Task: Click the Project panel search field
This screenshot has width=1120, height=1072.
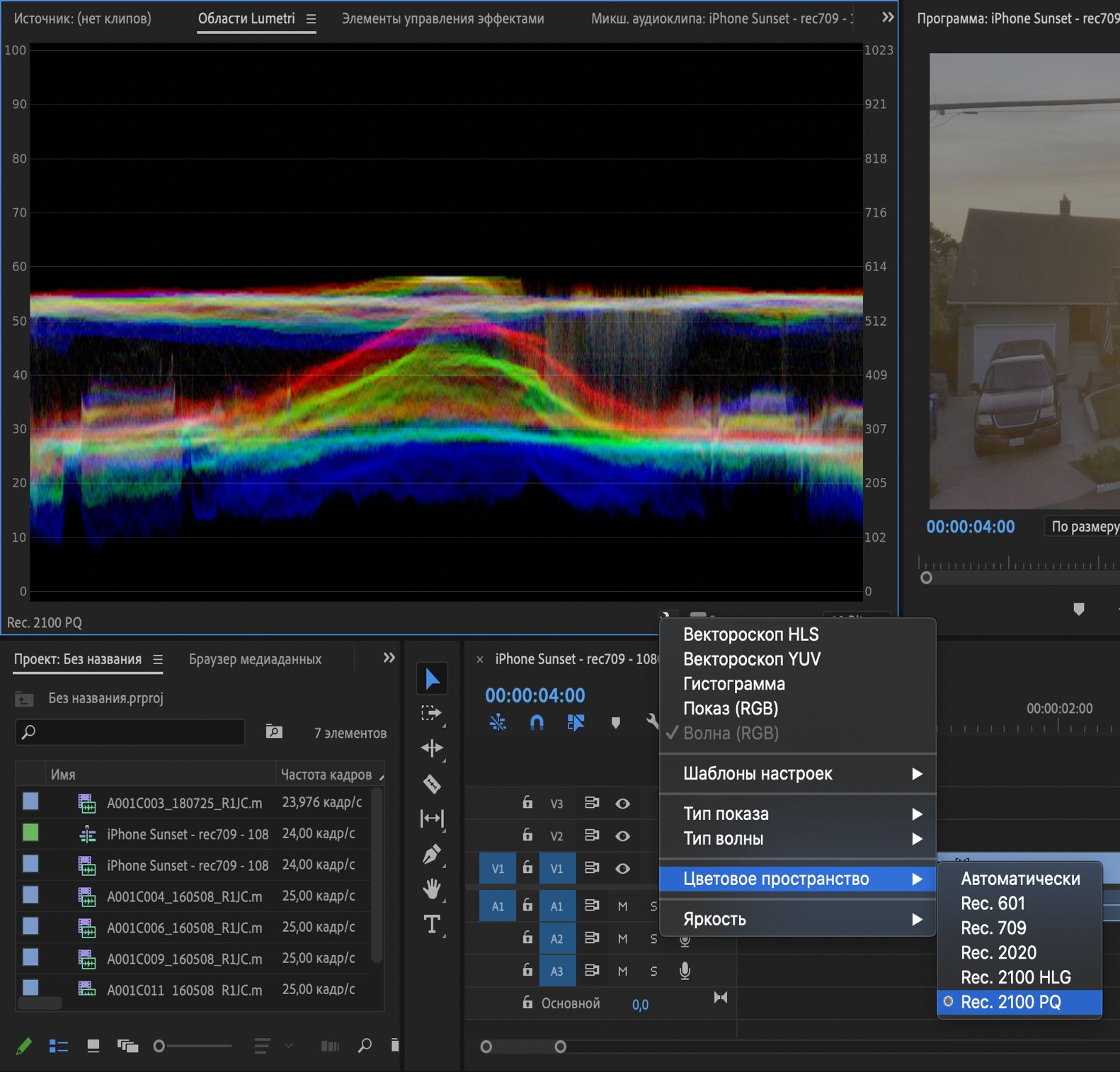Action: (131, 732)
